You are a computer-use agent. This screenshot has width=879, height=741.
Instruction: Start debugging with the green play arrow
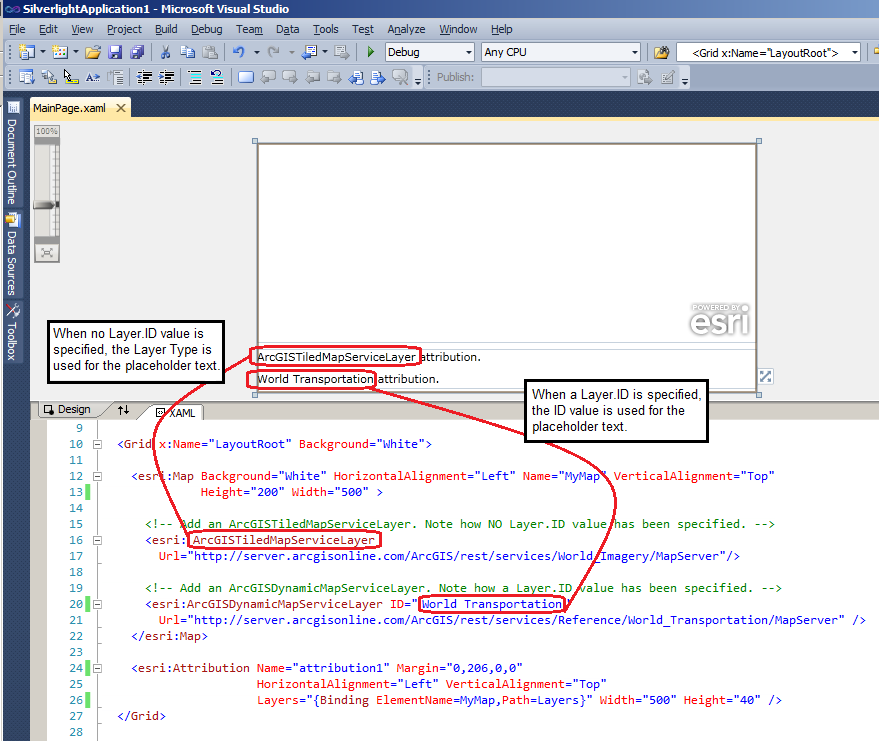(371, 51)
